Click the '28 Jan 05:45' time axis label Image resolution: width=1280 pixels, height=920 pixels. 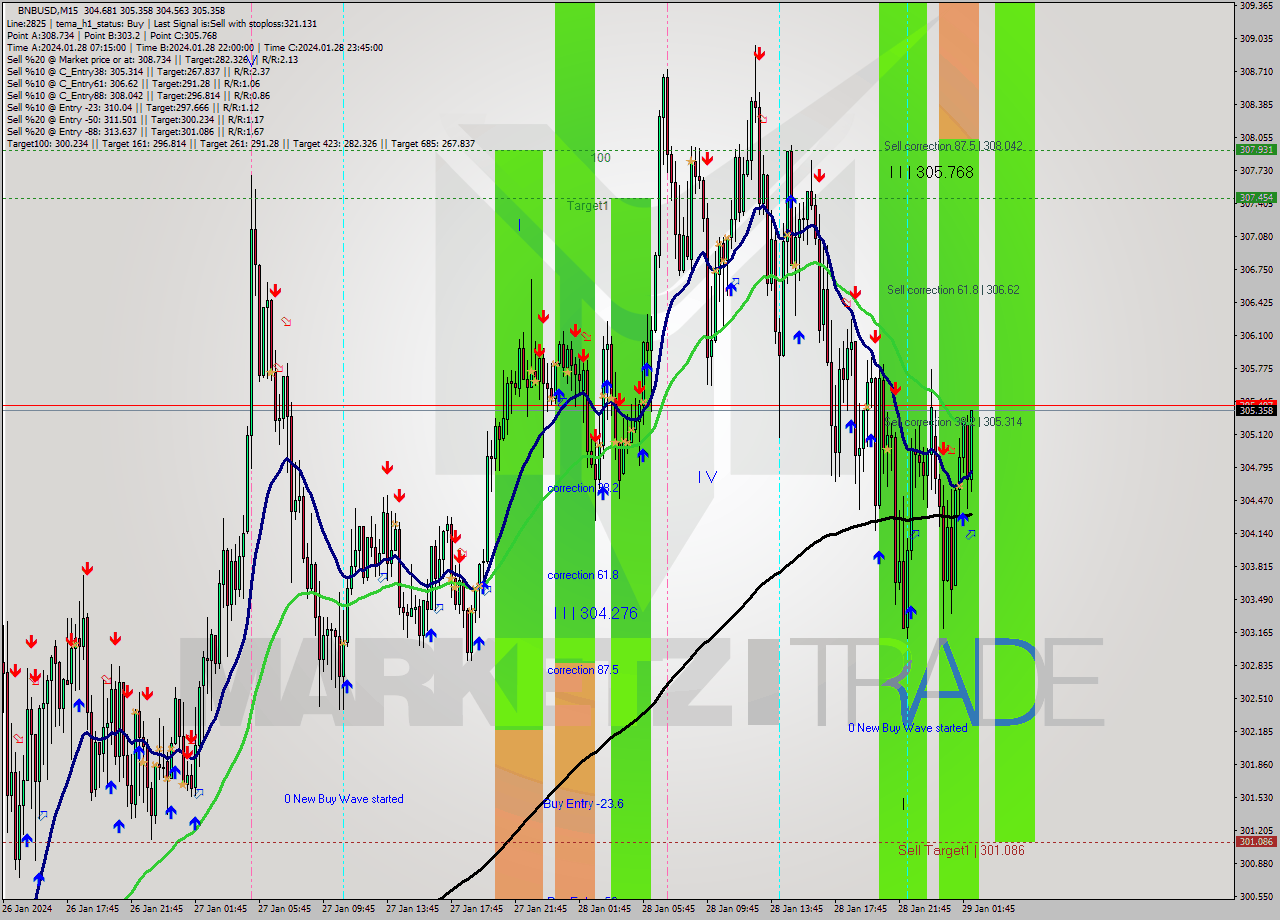(x=668, y=909)
